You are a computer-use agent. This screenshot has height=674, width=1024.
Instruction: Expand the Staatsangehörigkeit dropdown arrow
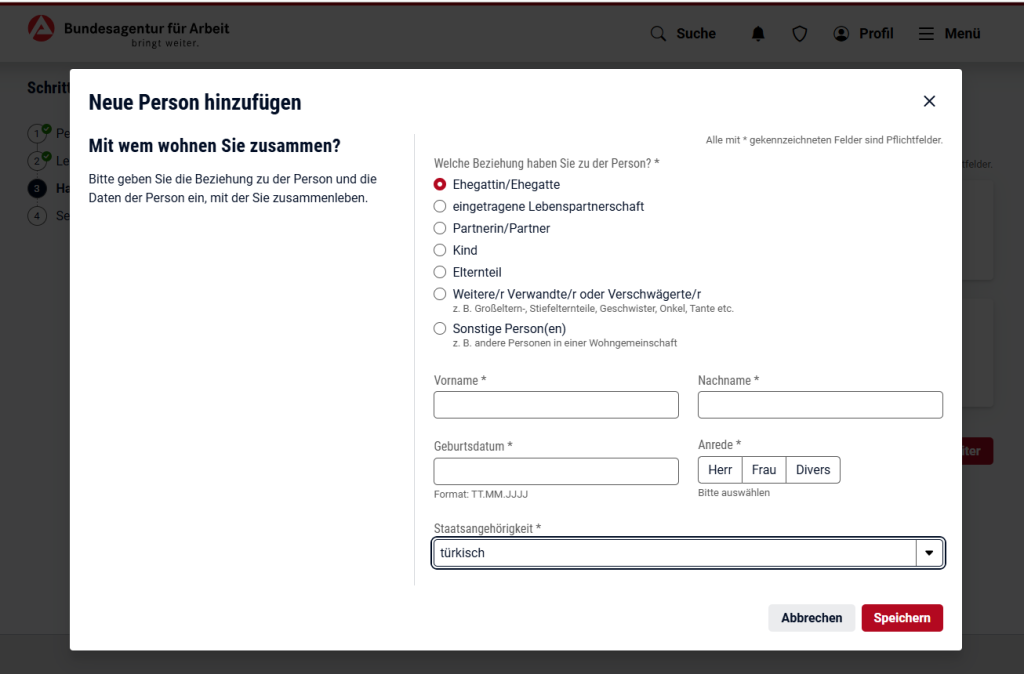929,553
